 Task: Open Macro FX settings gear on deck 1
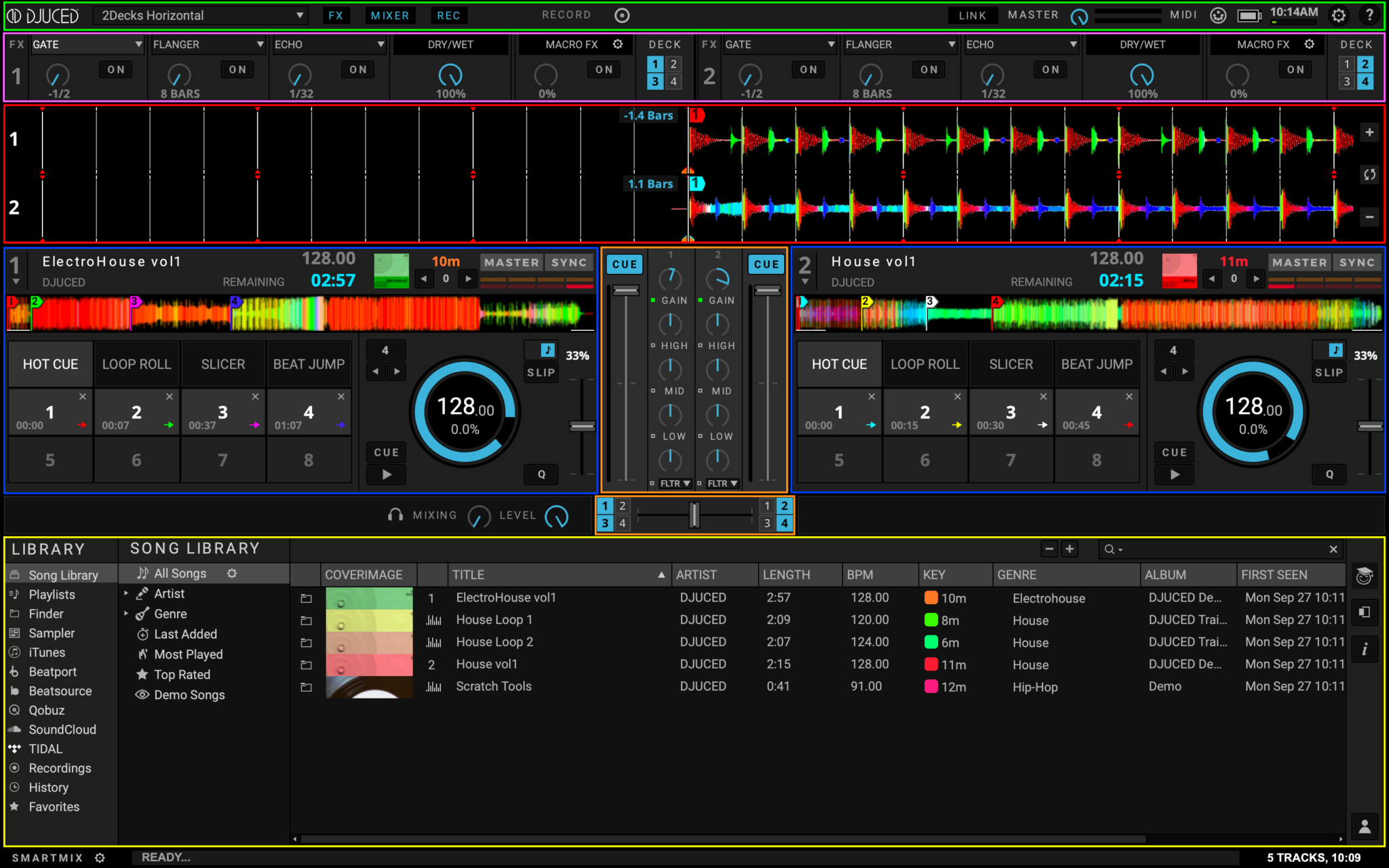618,44
